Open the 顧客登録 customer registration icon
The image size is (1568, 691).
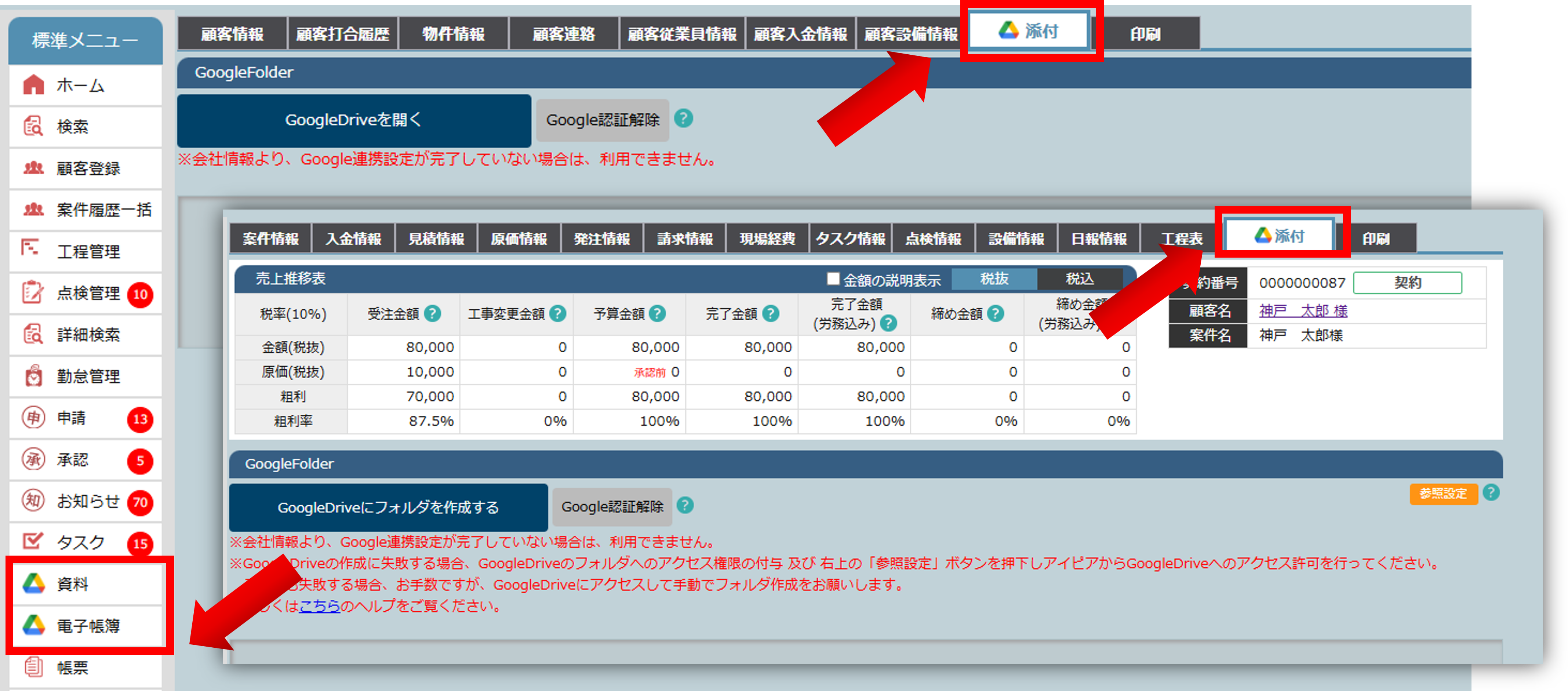coord(33,168)
